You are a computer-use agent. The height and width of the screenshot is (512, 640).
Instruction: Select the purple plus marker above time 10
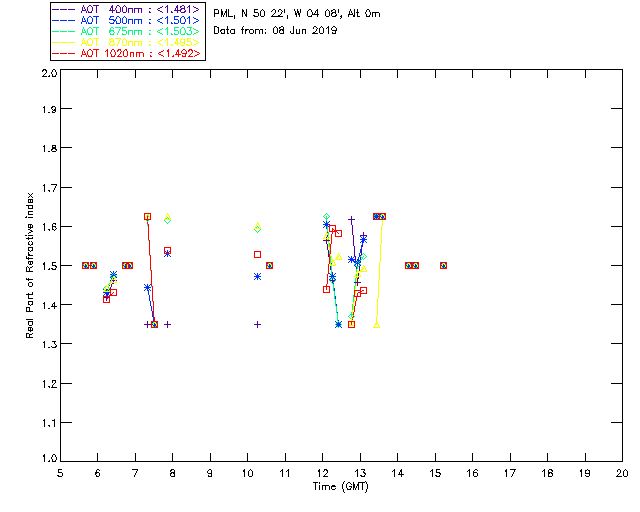pyautogui.click(x=257, y=325)
